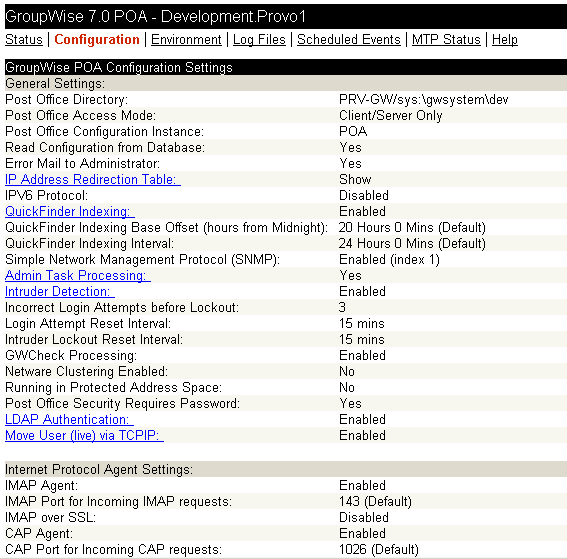567x559 pixels.
Task: Open the Log Files page
Action: click(259, 39)
